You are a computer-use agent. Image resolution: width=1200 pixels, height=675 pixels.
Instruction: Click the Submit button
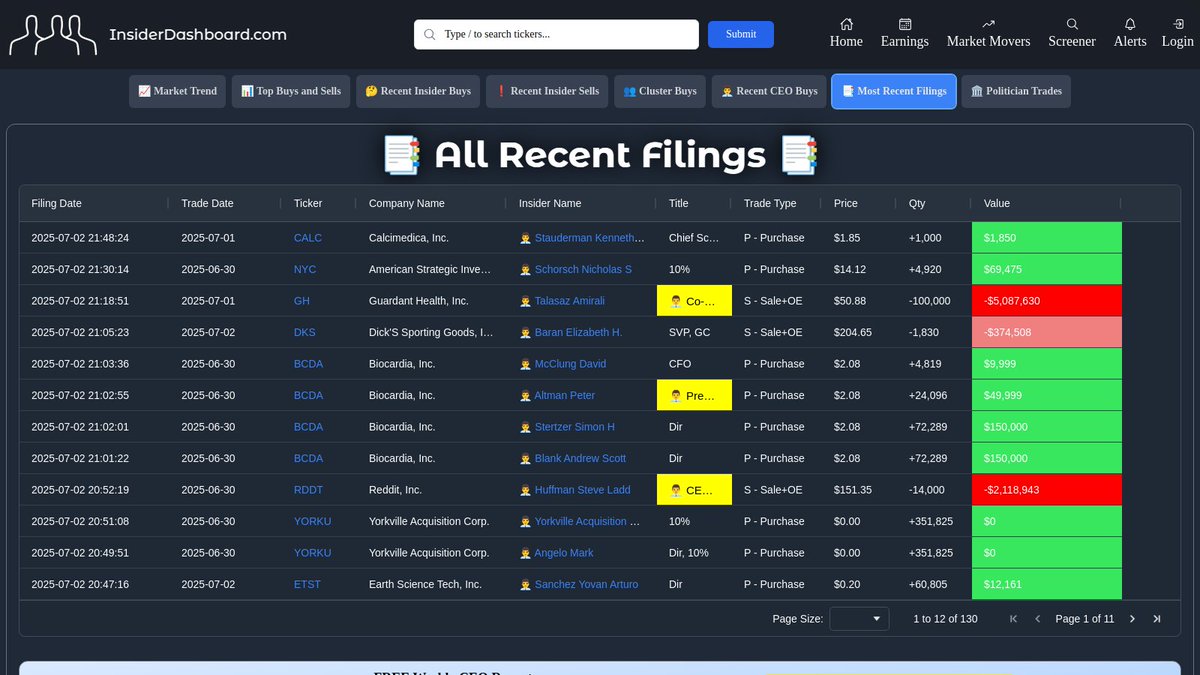pos(741,34)
